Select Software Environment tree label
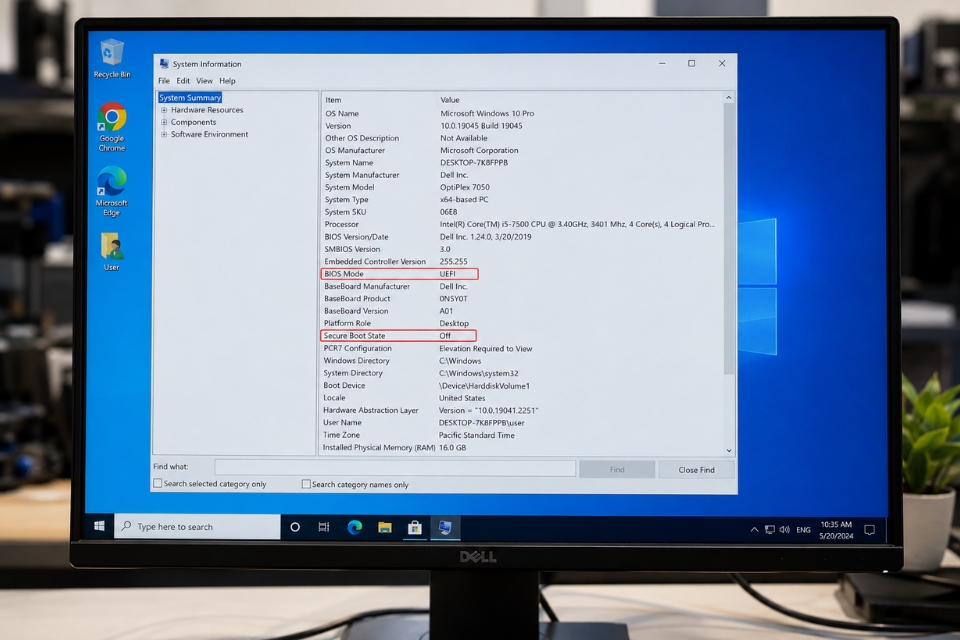Viewport: 960px width, 640px height. (209, 134)
